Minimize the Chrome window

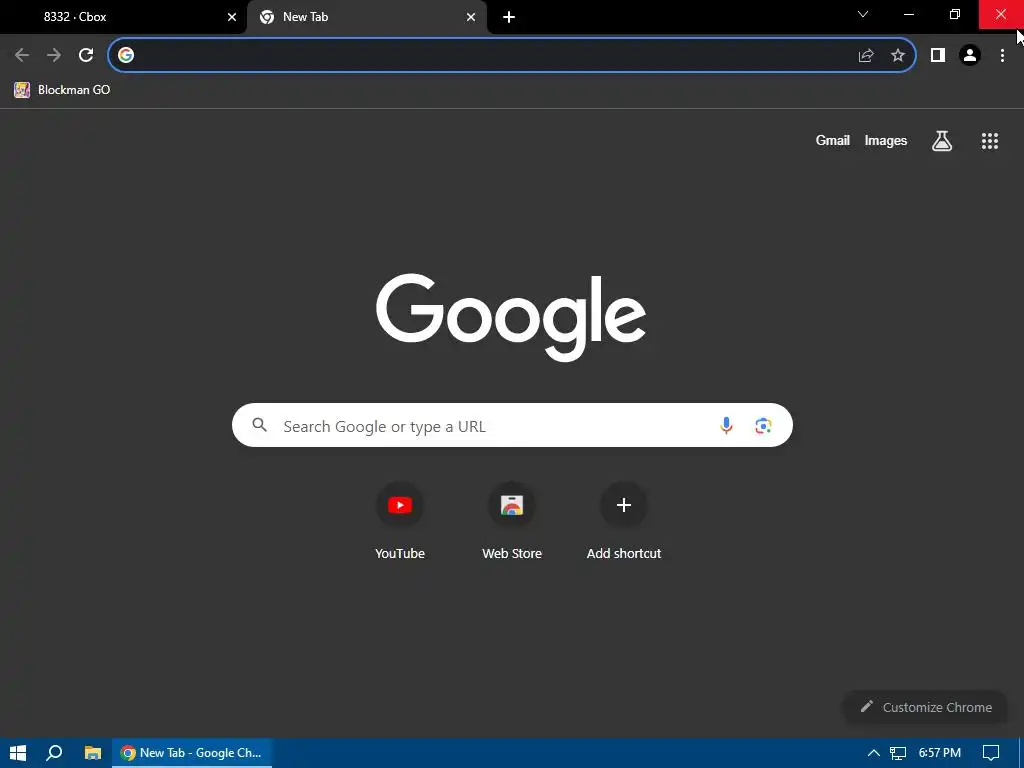(909, 14)
